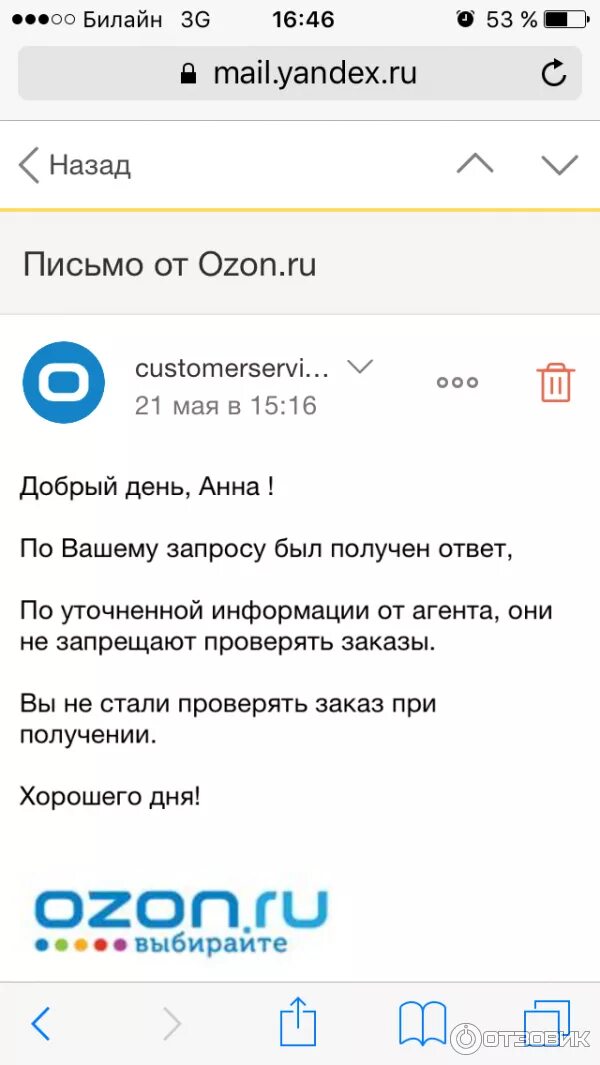Open the three-dot more options menu
The height and width of the screenshot is (1065, 600).
pyautogui.click(x=457, y=382)
